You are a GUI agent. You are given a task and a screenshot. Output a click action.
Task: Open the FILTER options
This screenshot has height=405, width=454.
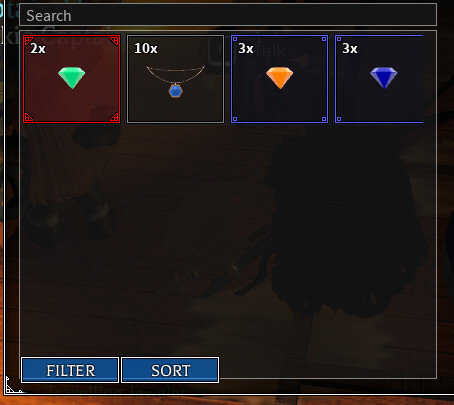click(x=70, y=370)
